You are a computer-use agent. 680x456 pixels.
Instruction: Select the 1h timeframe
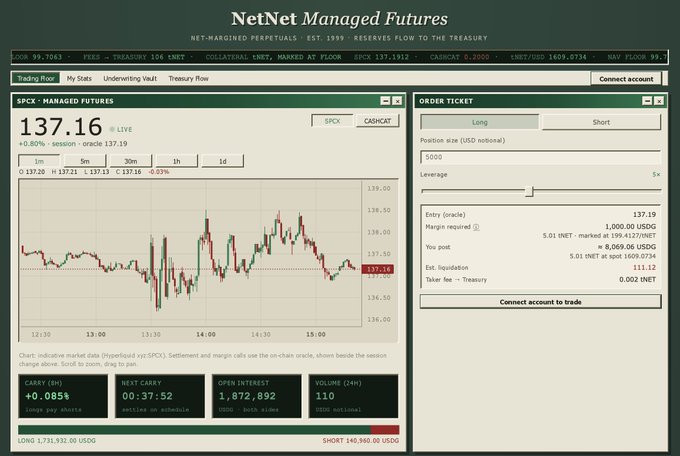pos(177,161)
